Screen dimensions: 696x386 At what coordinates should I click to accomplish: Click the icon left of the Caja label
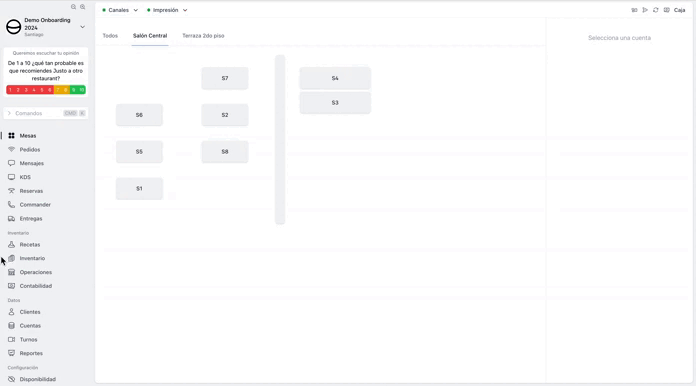coord(667,10)
